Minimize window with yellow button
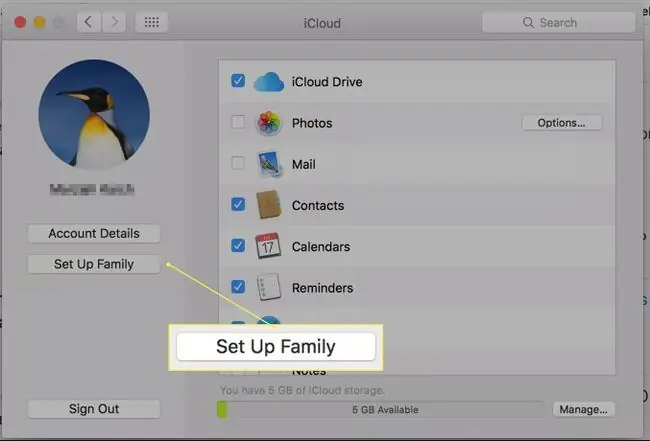The image size is (650, 441). pos(40,22)
